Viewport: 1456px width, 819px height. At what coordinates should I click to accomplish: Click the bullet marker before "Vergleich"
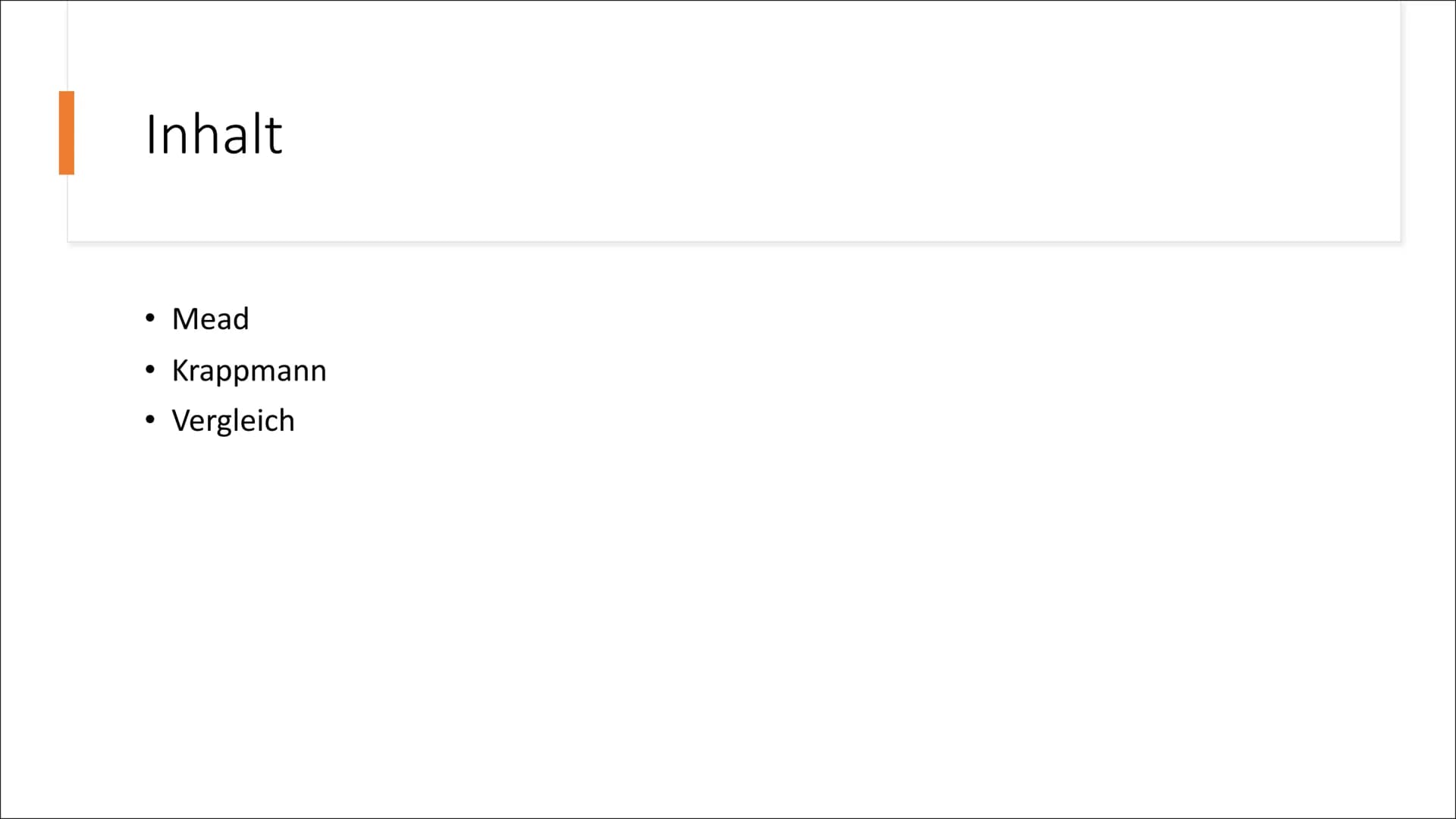pyautogui.click(x=150, y=419)
